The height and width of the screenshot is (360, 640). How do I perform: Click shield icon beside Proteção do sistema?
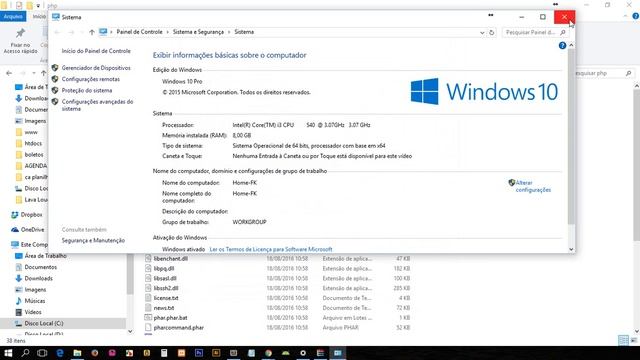pos(55,90)
